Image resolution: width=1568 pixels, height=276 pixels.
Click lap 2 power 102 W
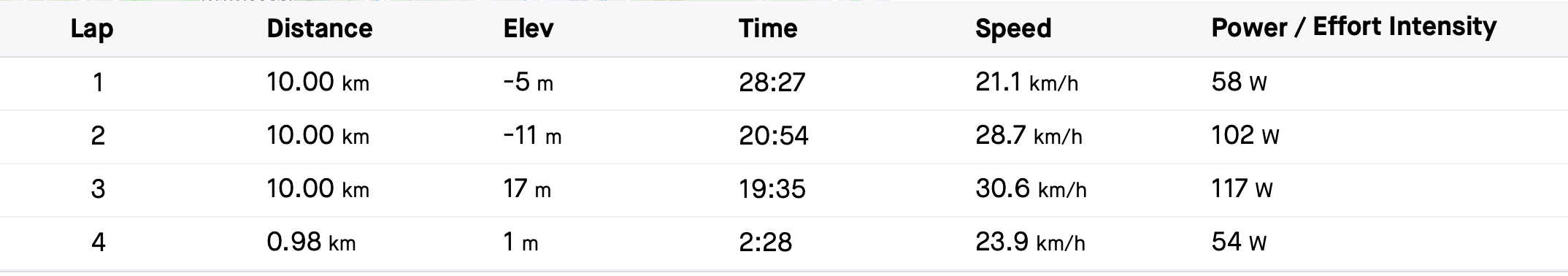1245,136
